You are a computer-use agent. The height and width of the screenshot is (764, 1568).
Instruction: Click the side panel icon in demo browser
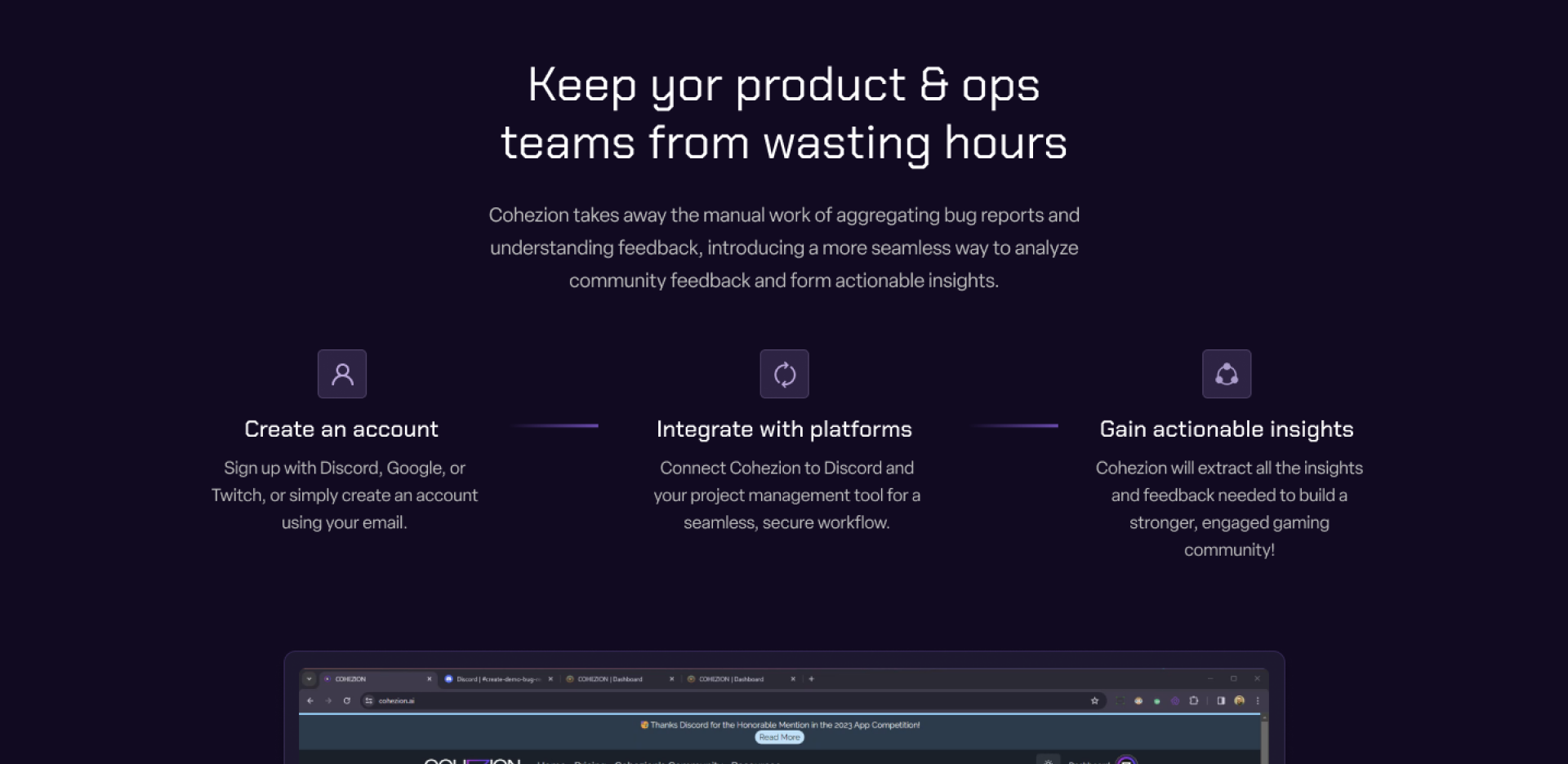[1221, 700]
